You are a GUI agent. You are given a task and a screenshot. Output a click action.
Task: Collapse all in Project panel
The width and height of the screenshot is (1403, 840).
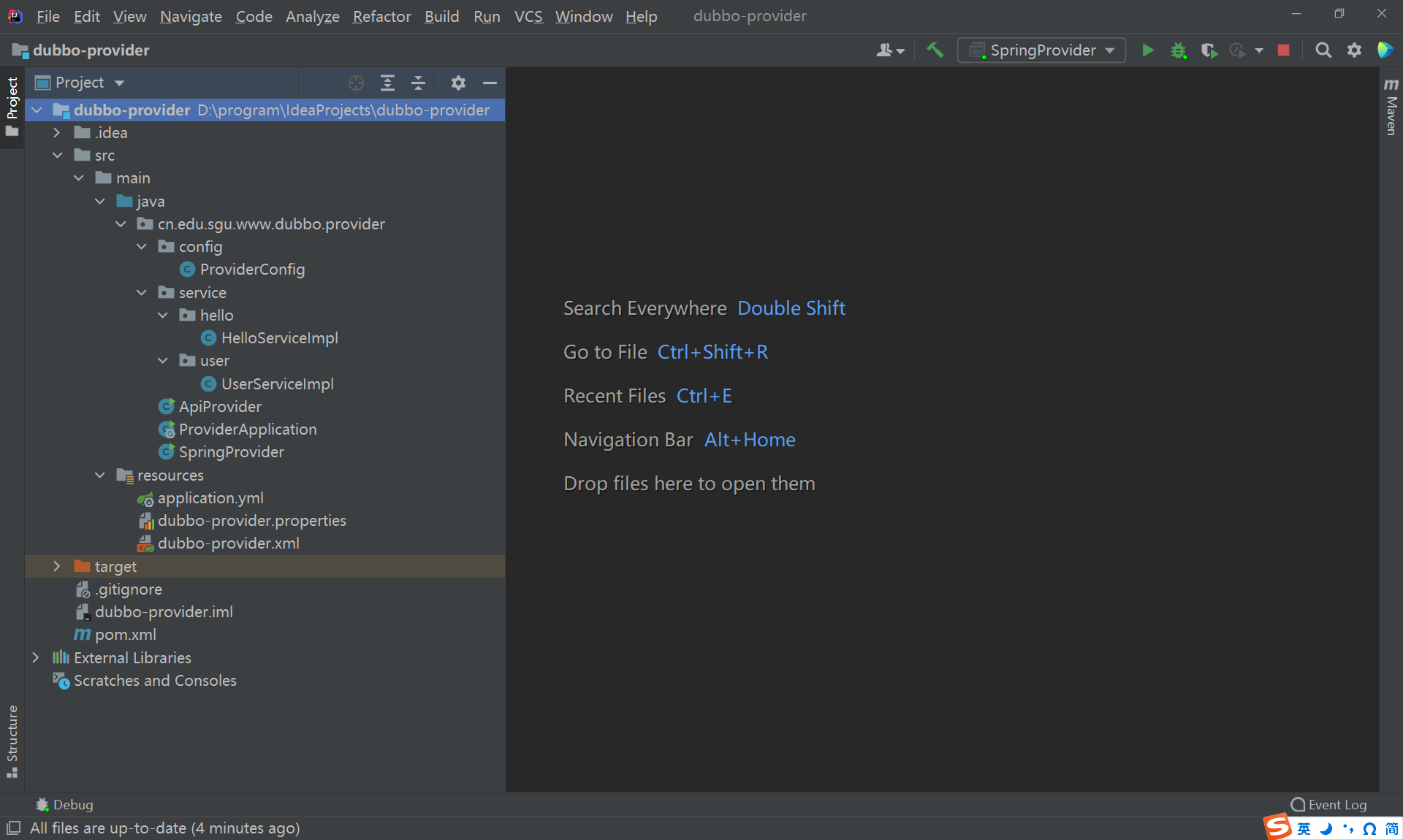click(418, 83)
